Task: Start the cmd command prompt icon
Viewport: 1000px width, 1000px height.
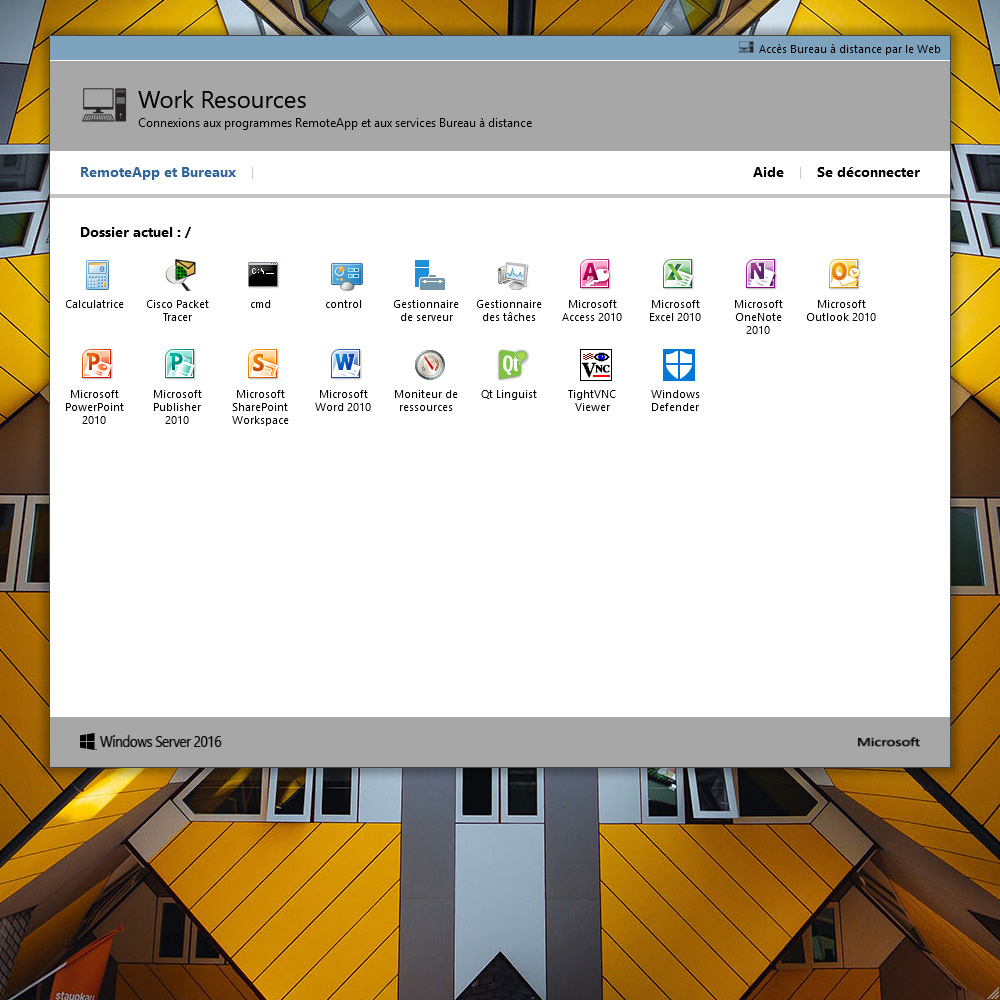Action: (263, 275)
